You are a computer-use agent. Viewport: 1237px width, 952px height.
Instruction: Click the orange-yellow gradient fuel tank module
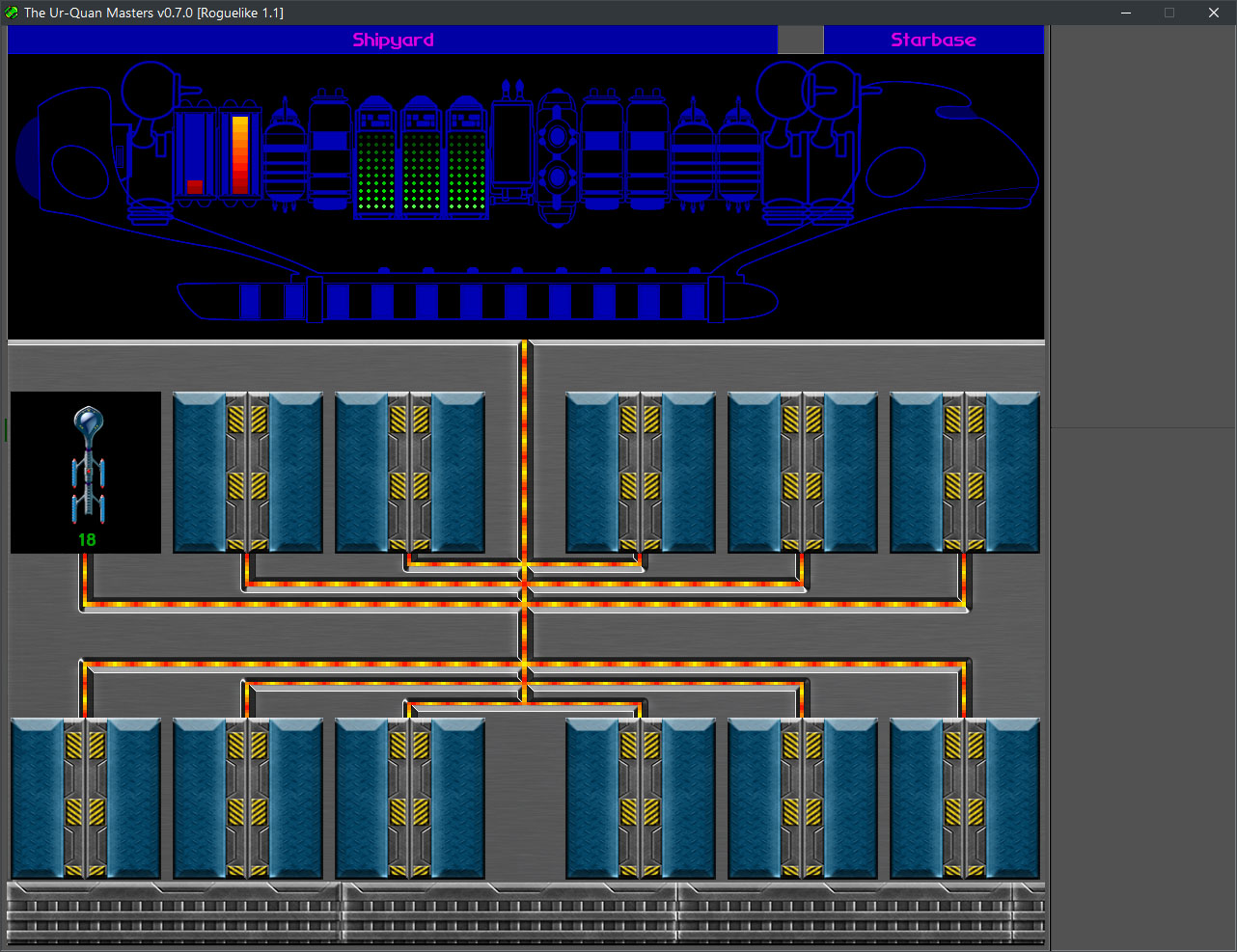tap(240, 154)
